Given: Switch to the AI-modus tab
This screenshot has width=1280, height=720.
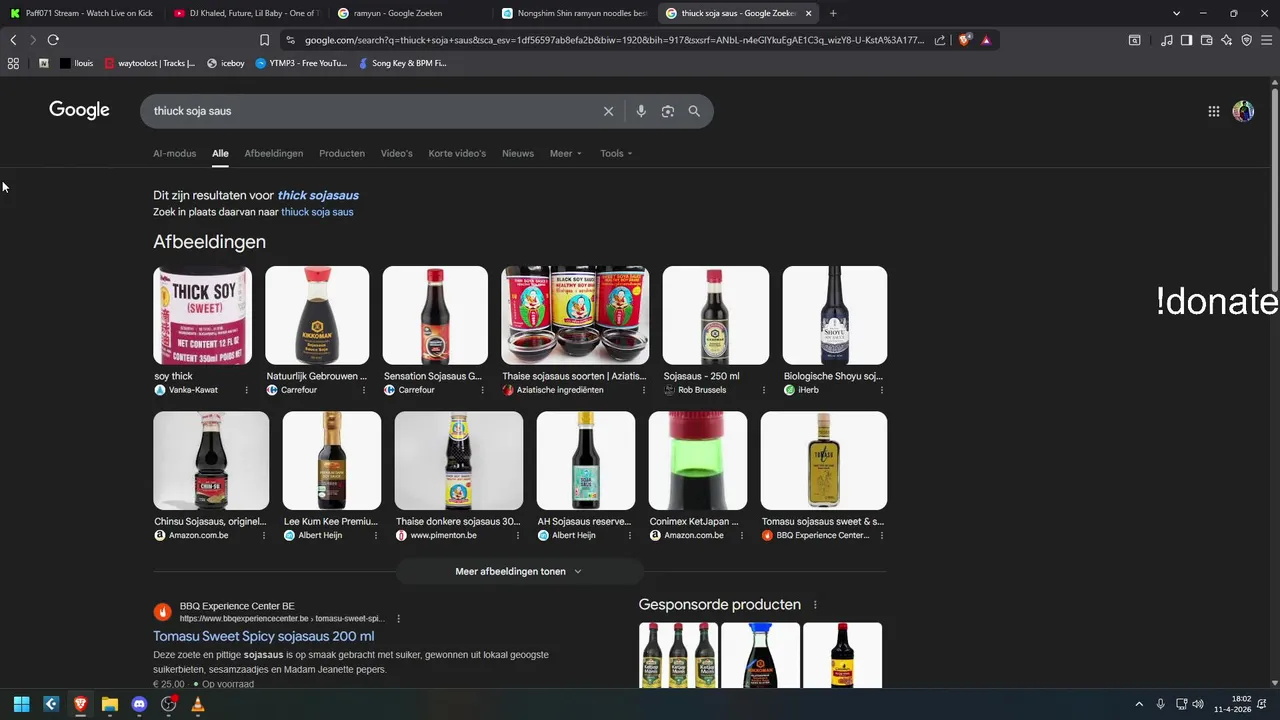Looking at the screenshot, I should click(174, 153).
